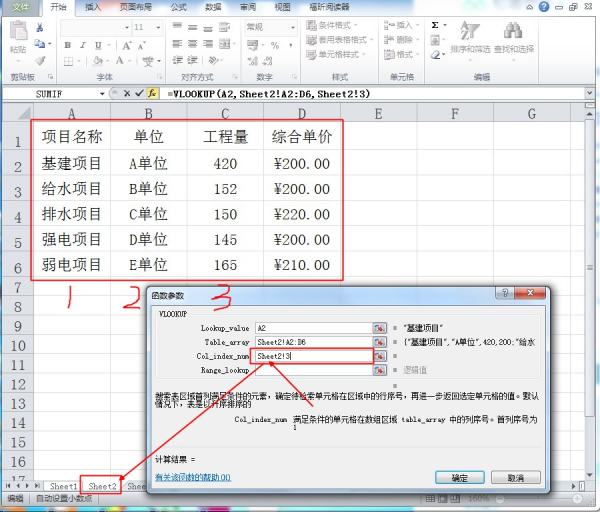
Task: Click the Cut scissors icon
Action: coord(39,28)
